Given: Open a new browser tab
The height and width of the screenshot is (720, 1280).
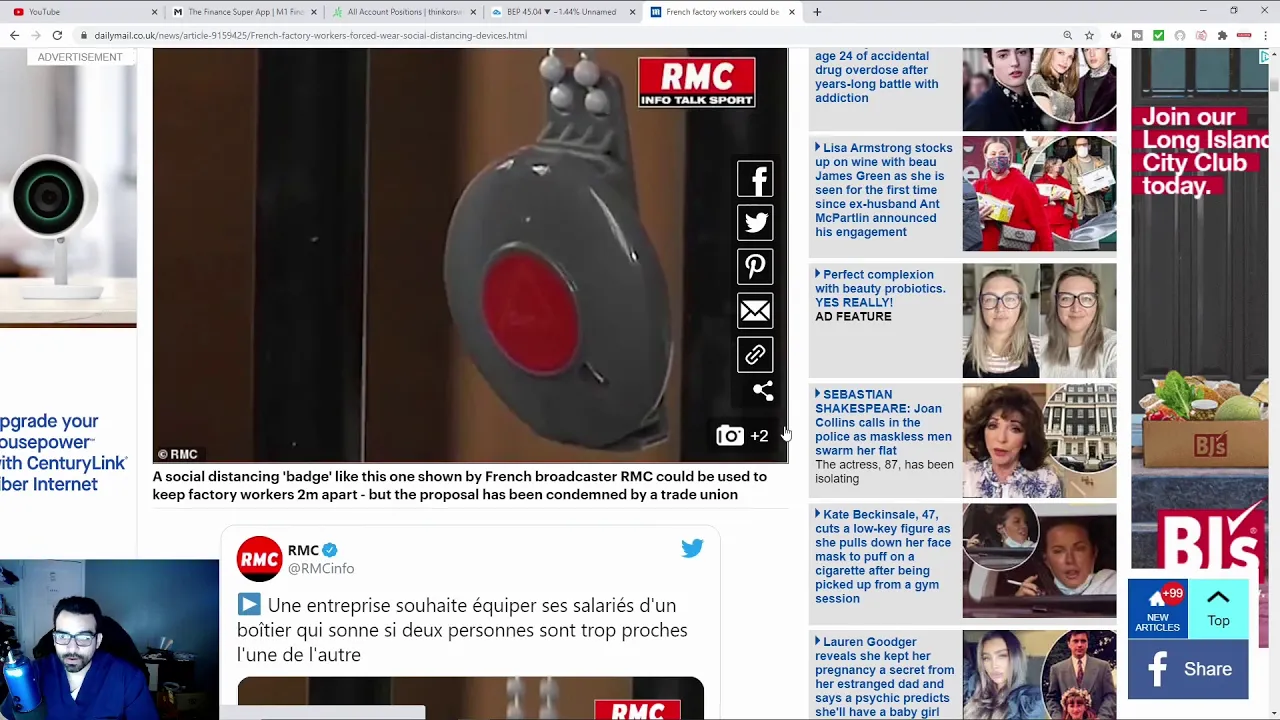Looking at the screenshot, I should 817,12.
